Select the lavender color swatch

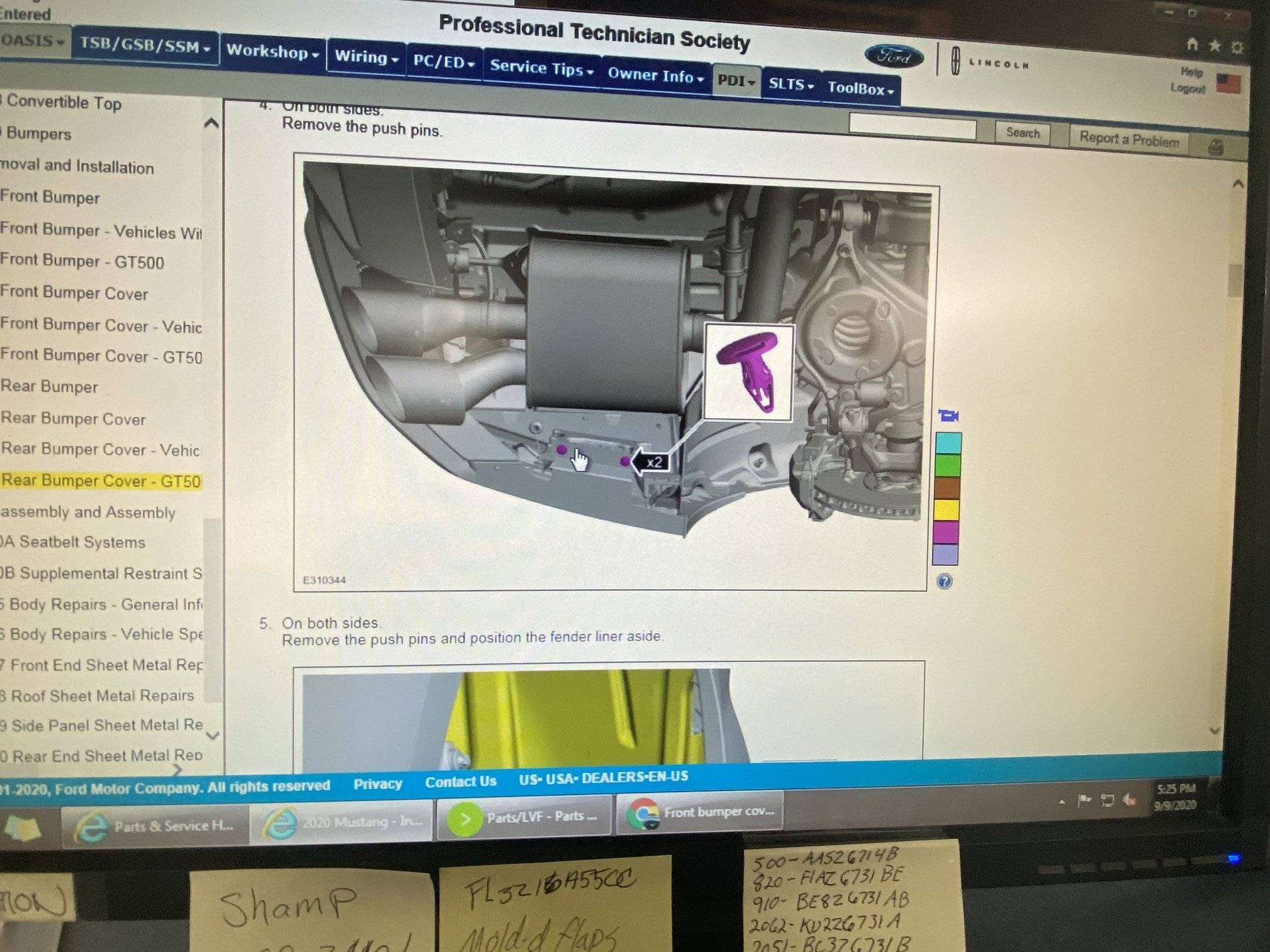pyautogui.click(x=944, y=554)
